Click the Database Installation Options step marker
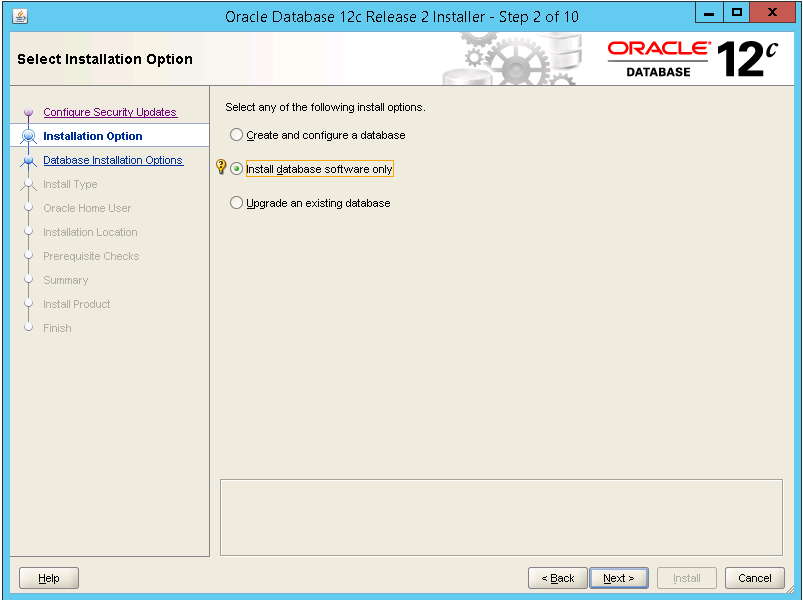The height and width of the screenshot is (600, 803). pyautogui.click(x=29, y=160)
